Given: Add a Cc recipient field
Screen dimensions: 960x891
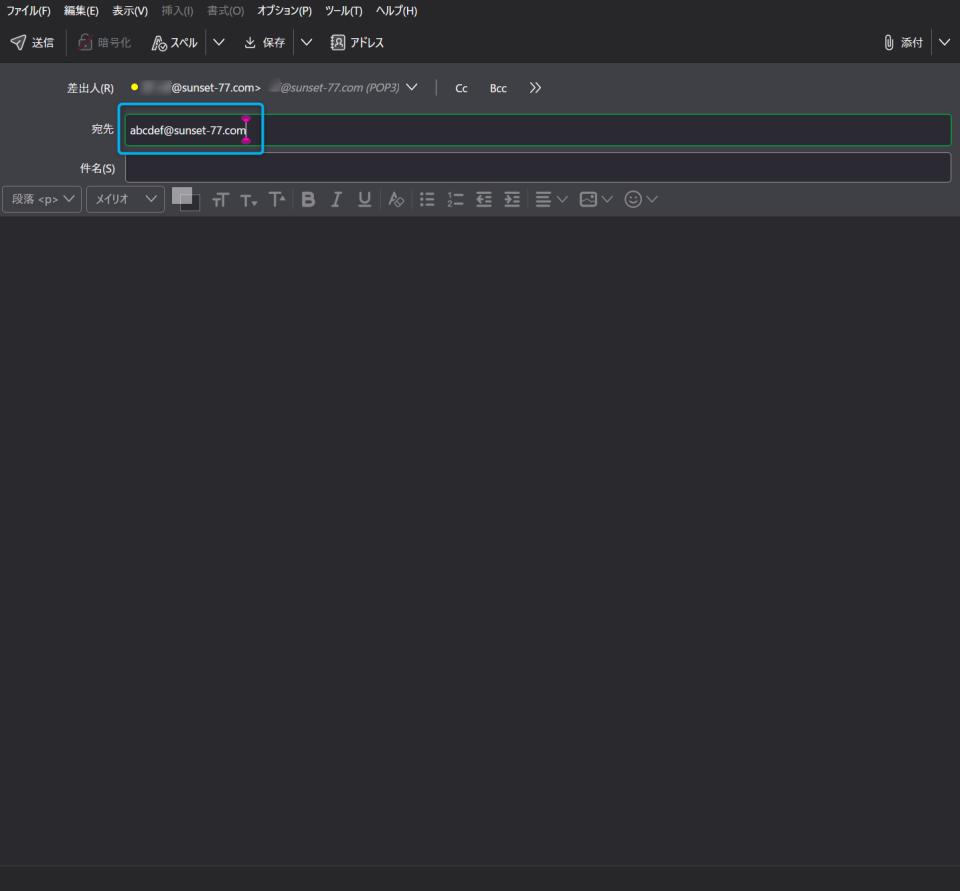Looking at the screenshot, I should pos(461,88).
